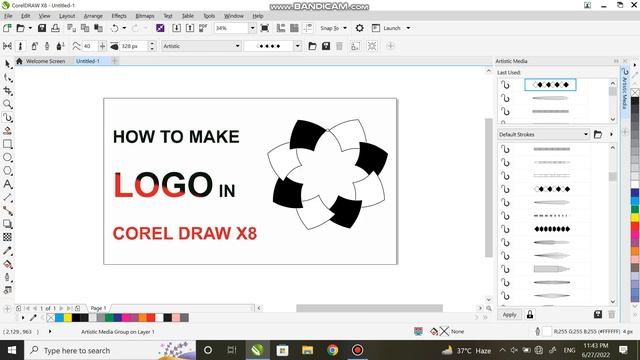Select the Pick tool in the toolbox
Viewport: 640px width, 360px height.
click(x=7, y=64)
